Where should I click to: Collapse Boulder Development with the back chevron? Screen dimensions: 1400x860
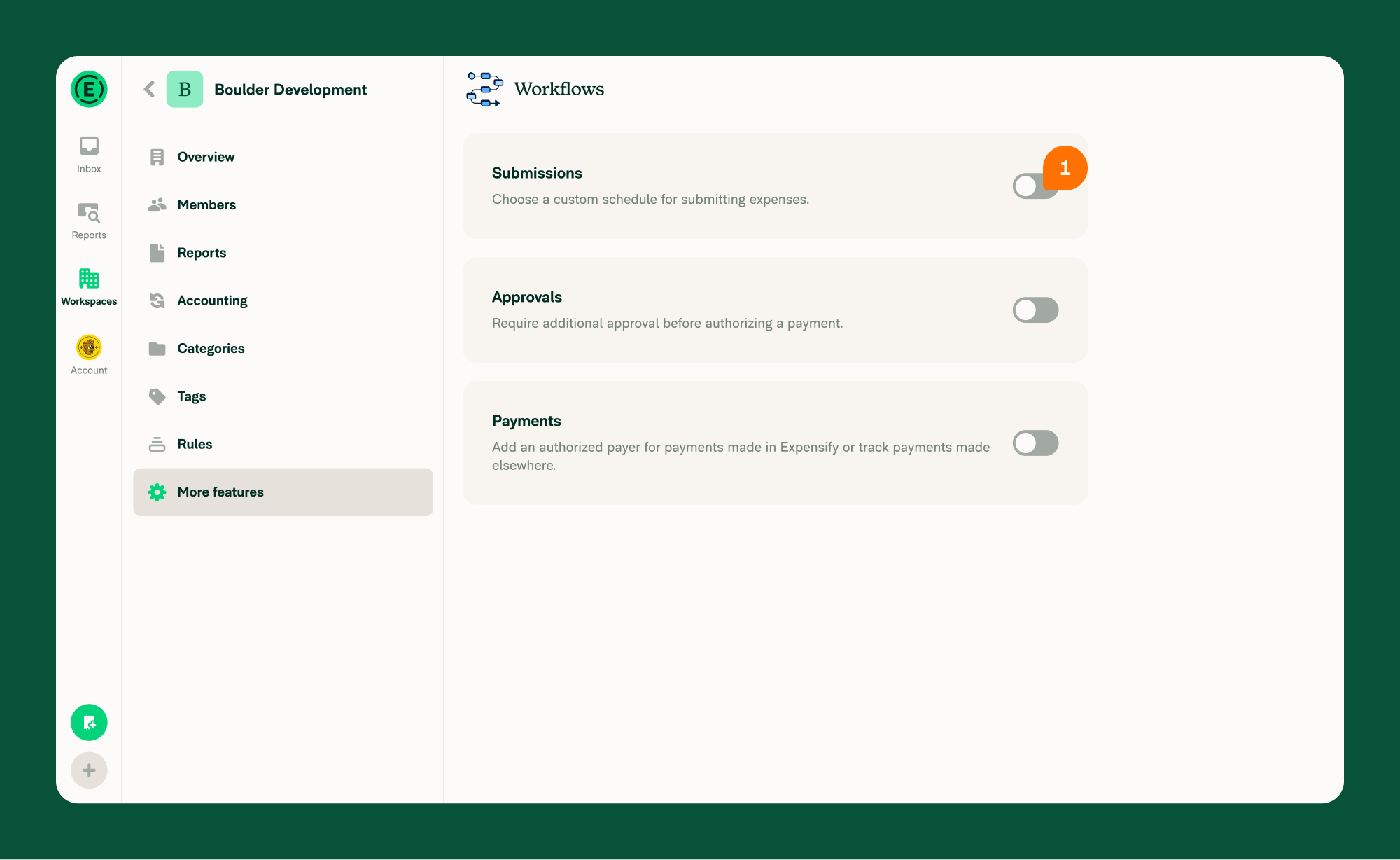[x=148, y=89]
